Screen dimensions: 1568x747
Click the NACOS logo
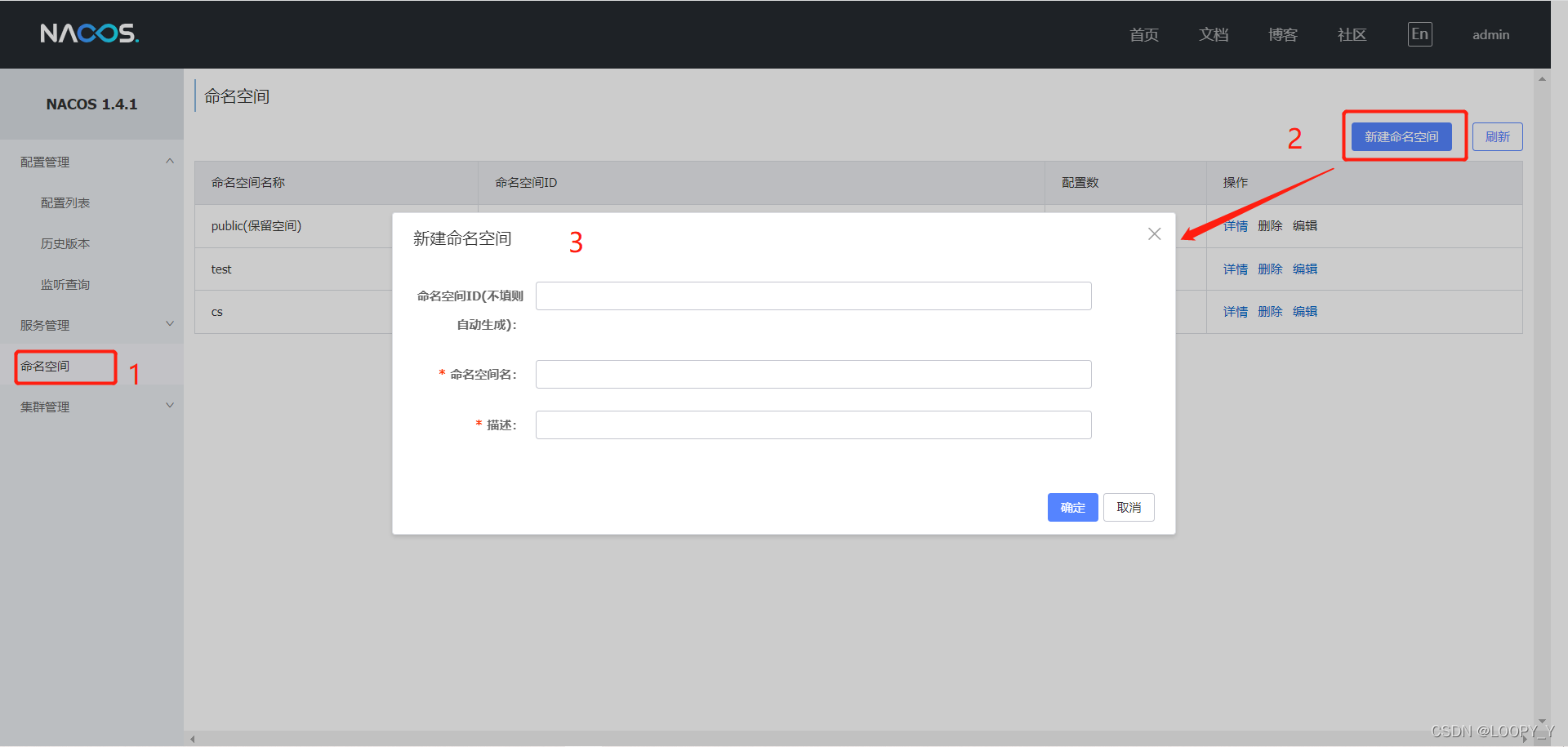click(90, 33)
